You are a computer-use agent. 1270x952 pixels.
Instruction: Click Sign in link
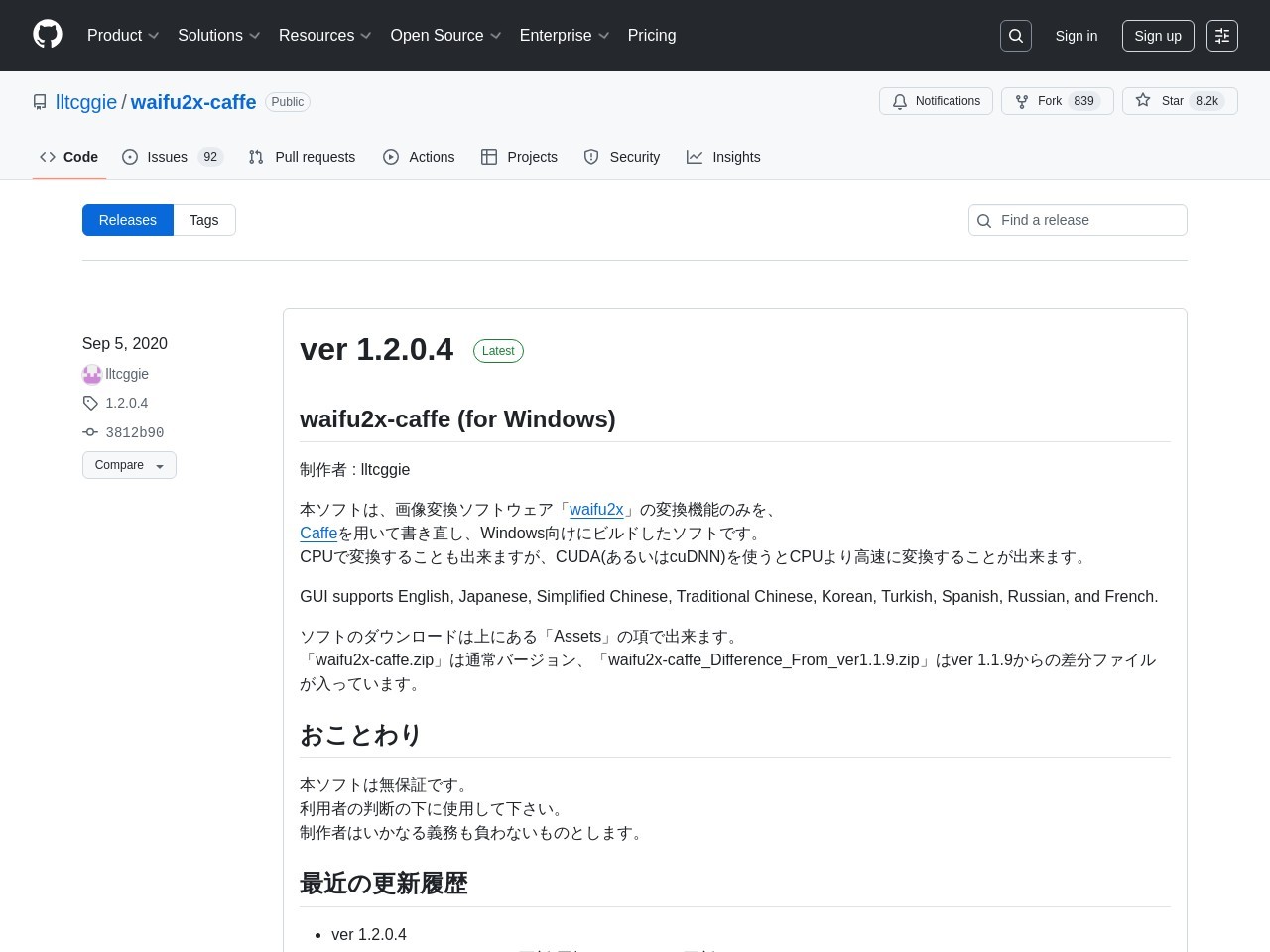pos(1077,36)
